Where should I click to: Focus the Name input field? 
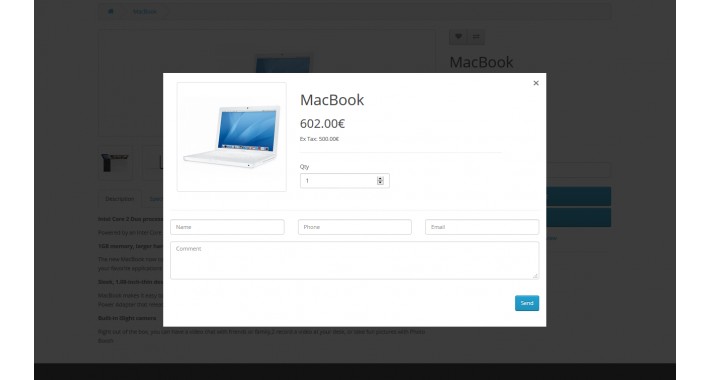click(227, 227)
